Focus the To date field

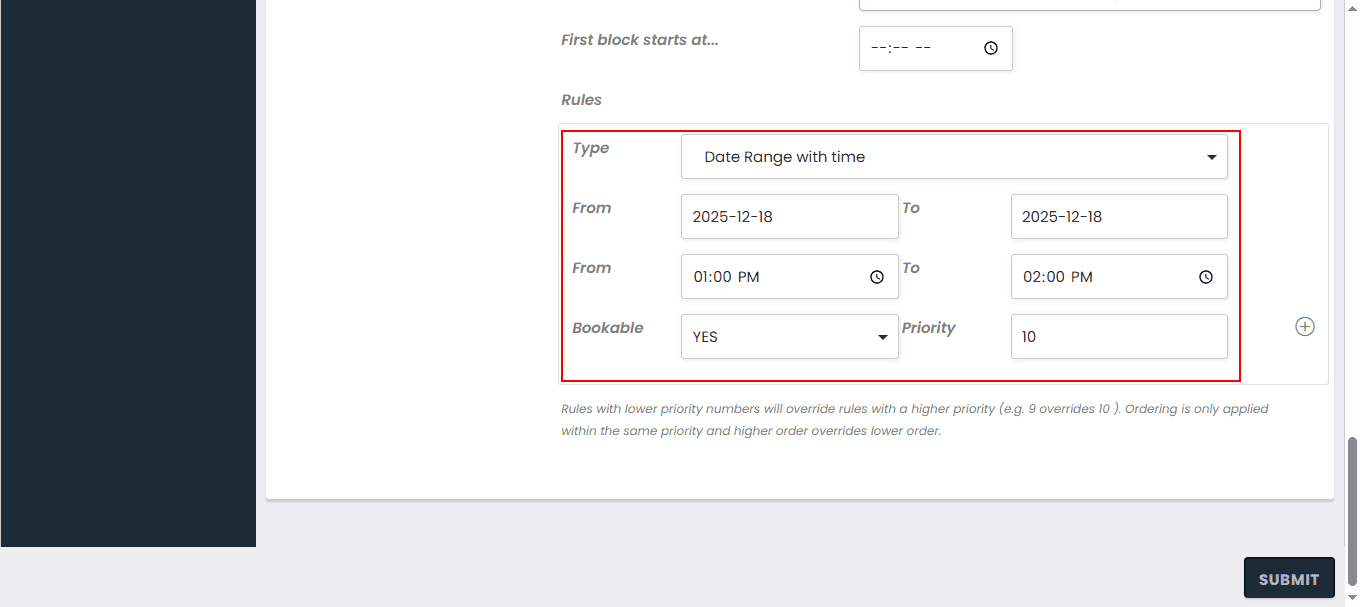[x=1118, y=217]
